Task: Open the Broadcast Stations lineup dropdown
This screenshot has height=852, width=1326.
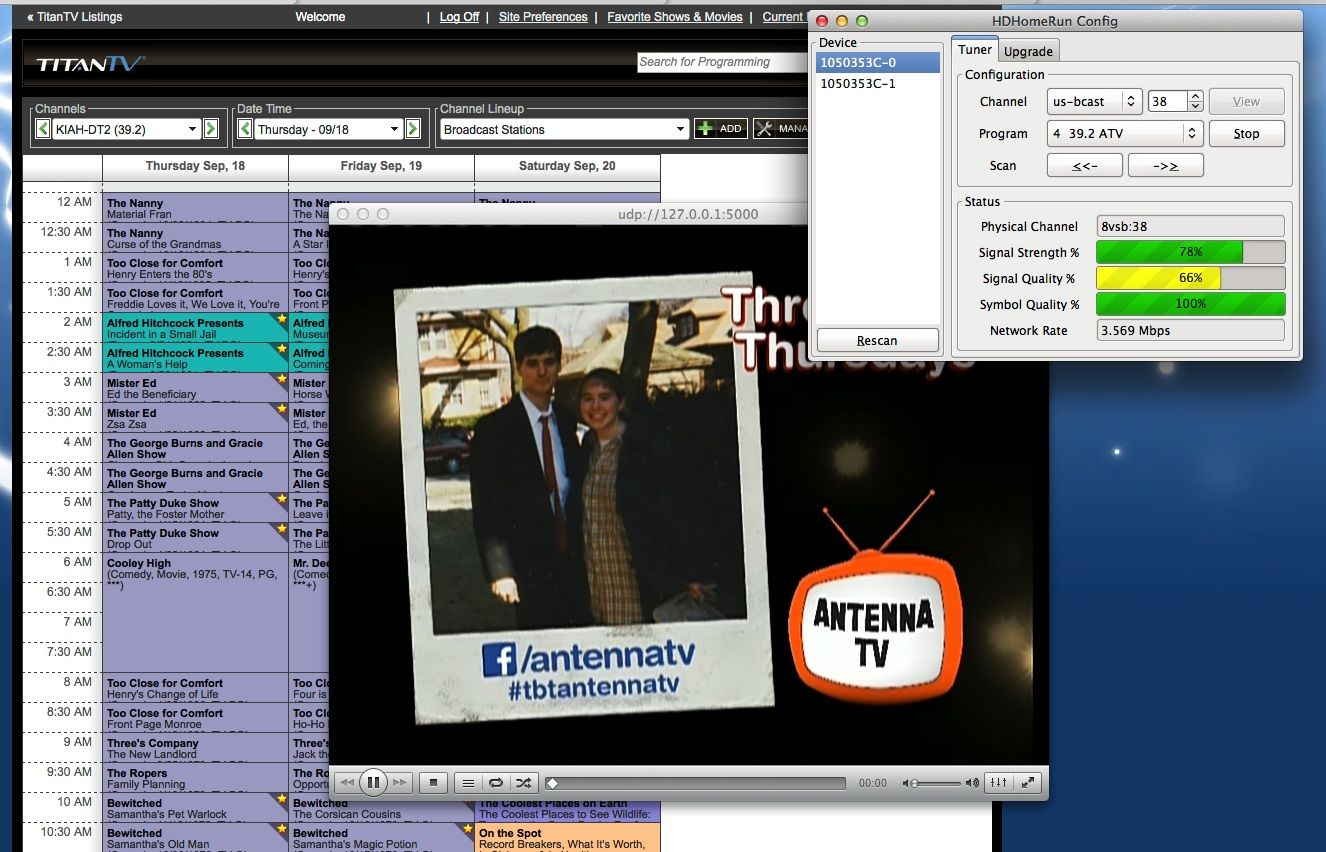Action: (x=565, y=129)
